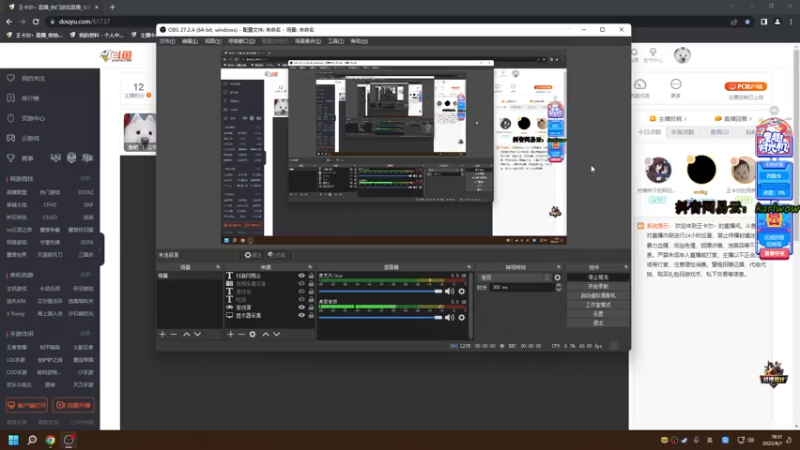Image resolution: width=800 pixels, height=450 pixels.
Task: Adjust the 麦克风/Aux volume slider
Action: coord(380,291)
